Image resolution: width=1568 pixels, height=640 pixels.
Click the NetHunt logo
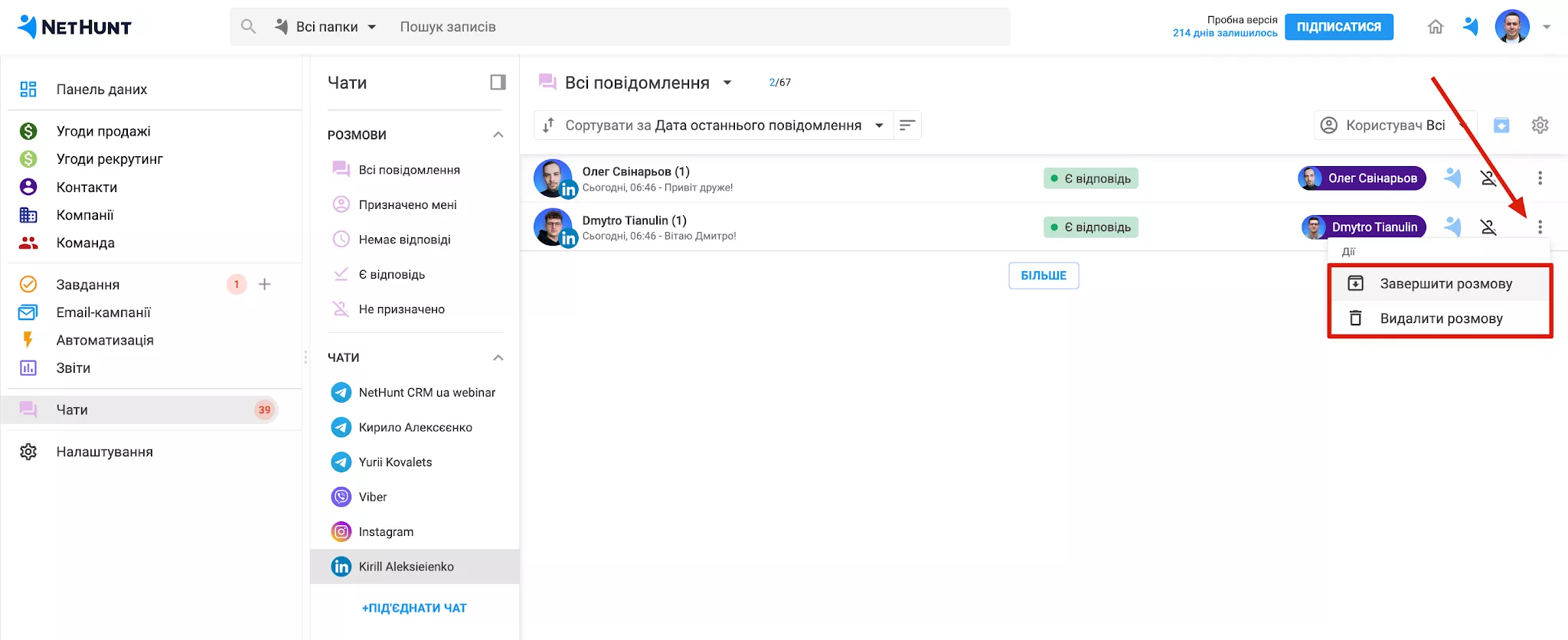pos(74,27)
